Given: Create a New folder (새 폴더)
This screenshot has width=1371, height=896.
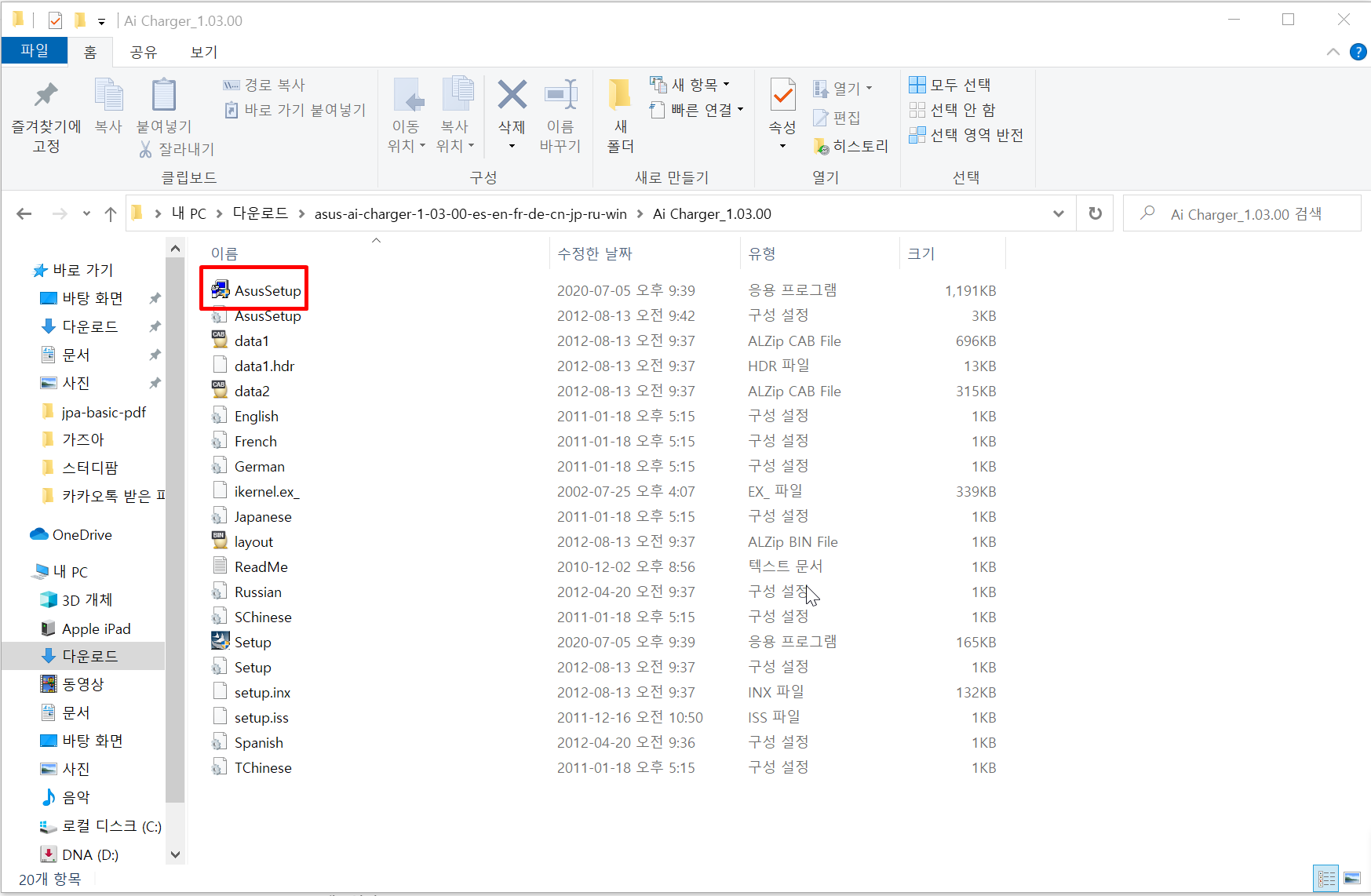Looking at the screenshot, I should (x=620, y=115).
